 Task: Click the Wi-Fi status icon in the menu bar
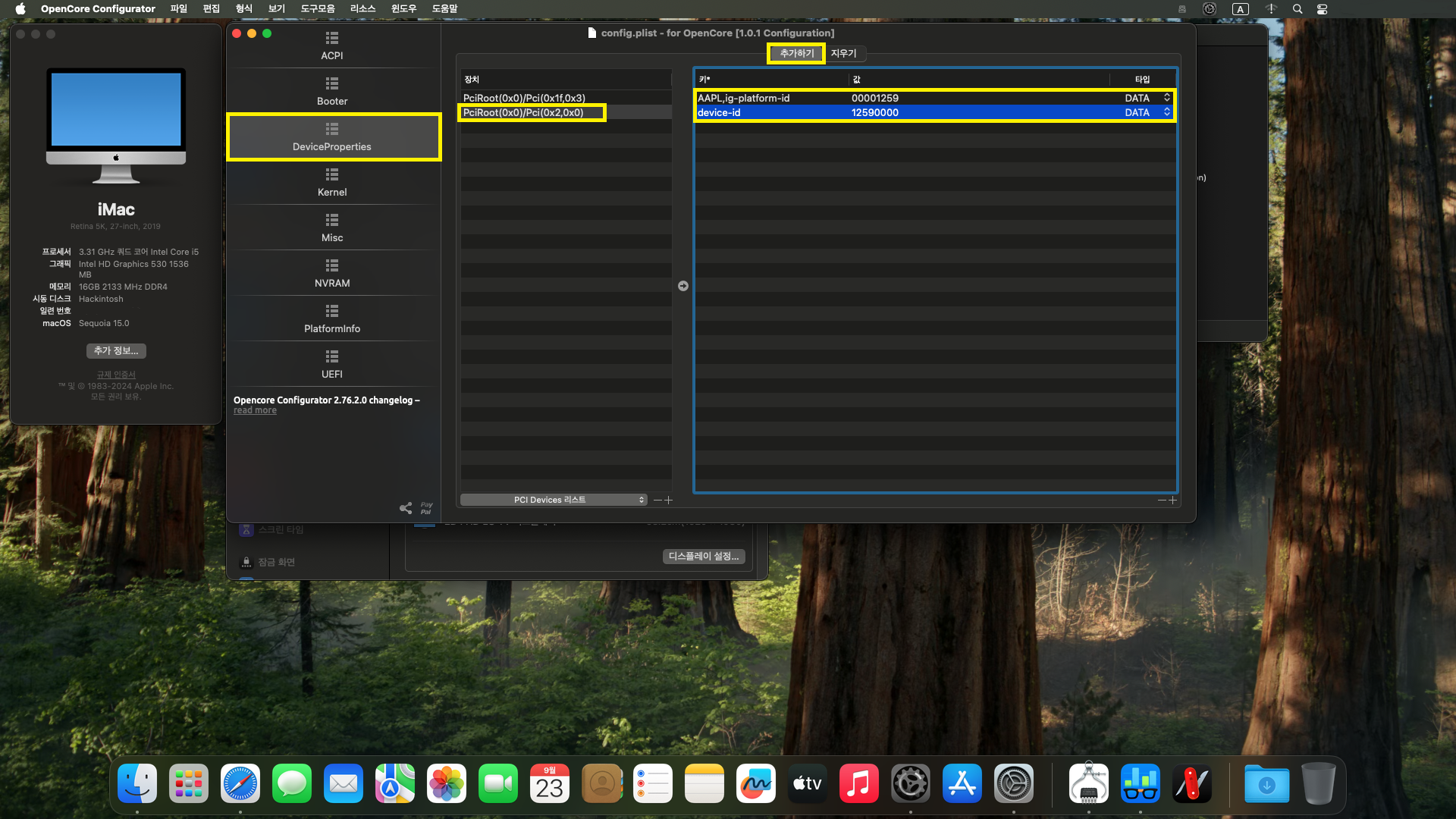pyautogui.click(x=1272, y=9)
